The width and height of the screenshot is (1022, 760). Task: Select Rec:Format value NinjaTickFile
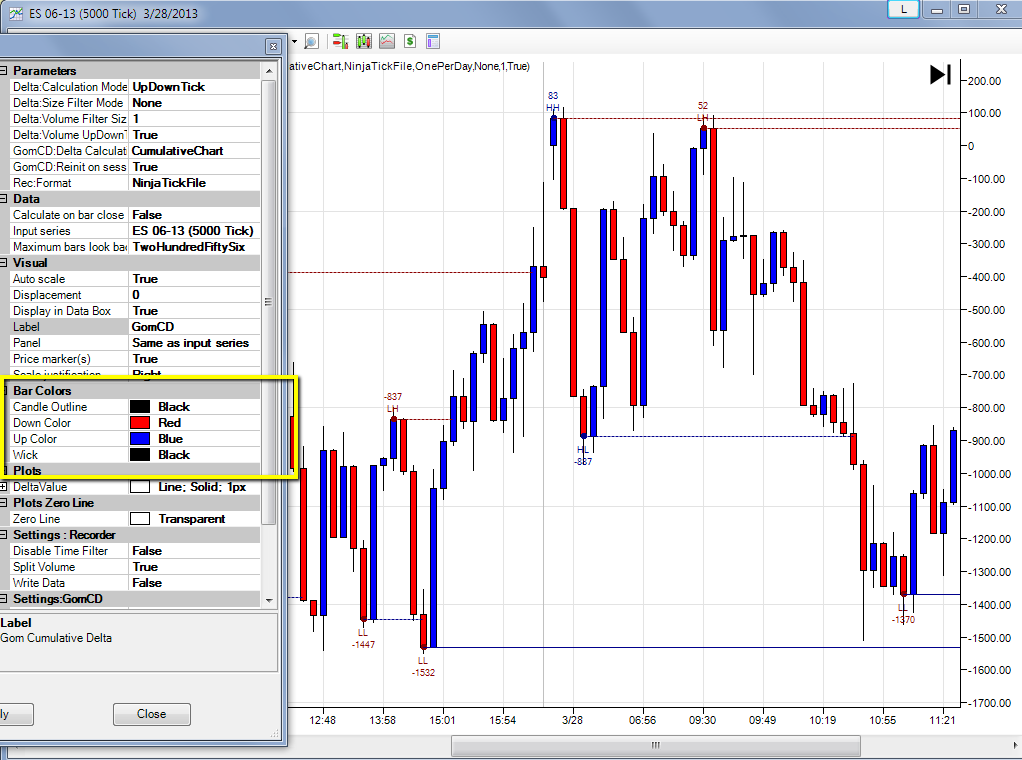195,183
